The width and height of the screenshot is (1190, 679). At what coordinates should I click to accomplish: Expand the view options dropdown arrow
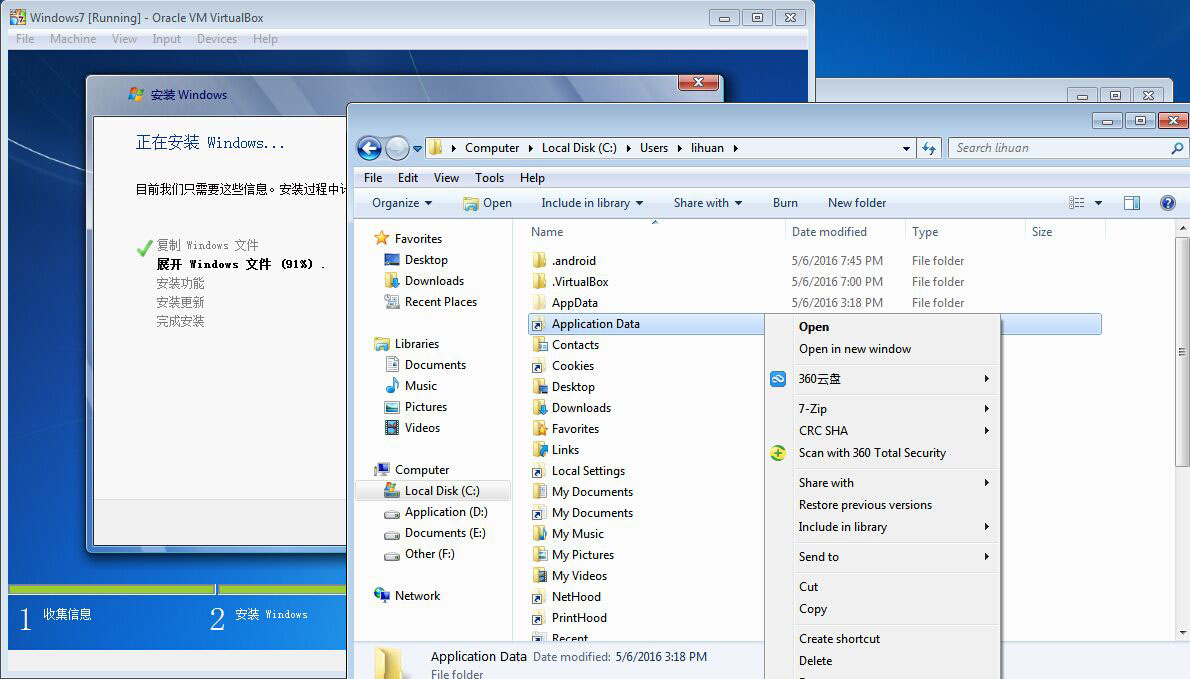[1098, 203]
